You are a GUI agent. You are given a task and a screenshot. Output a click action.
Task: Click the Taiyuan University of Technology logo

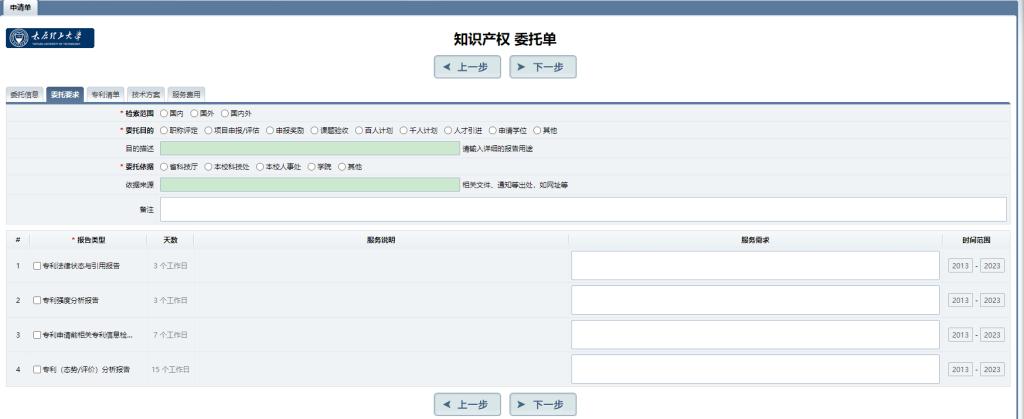coord(51,38)
